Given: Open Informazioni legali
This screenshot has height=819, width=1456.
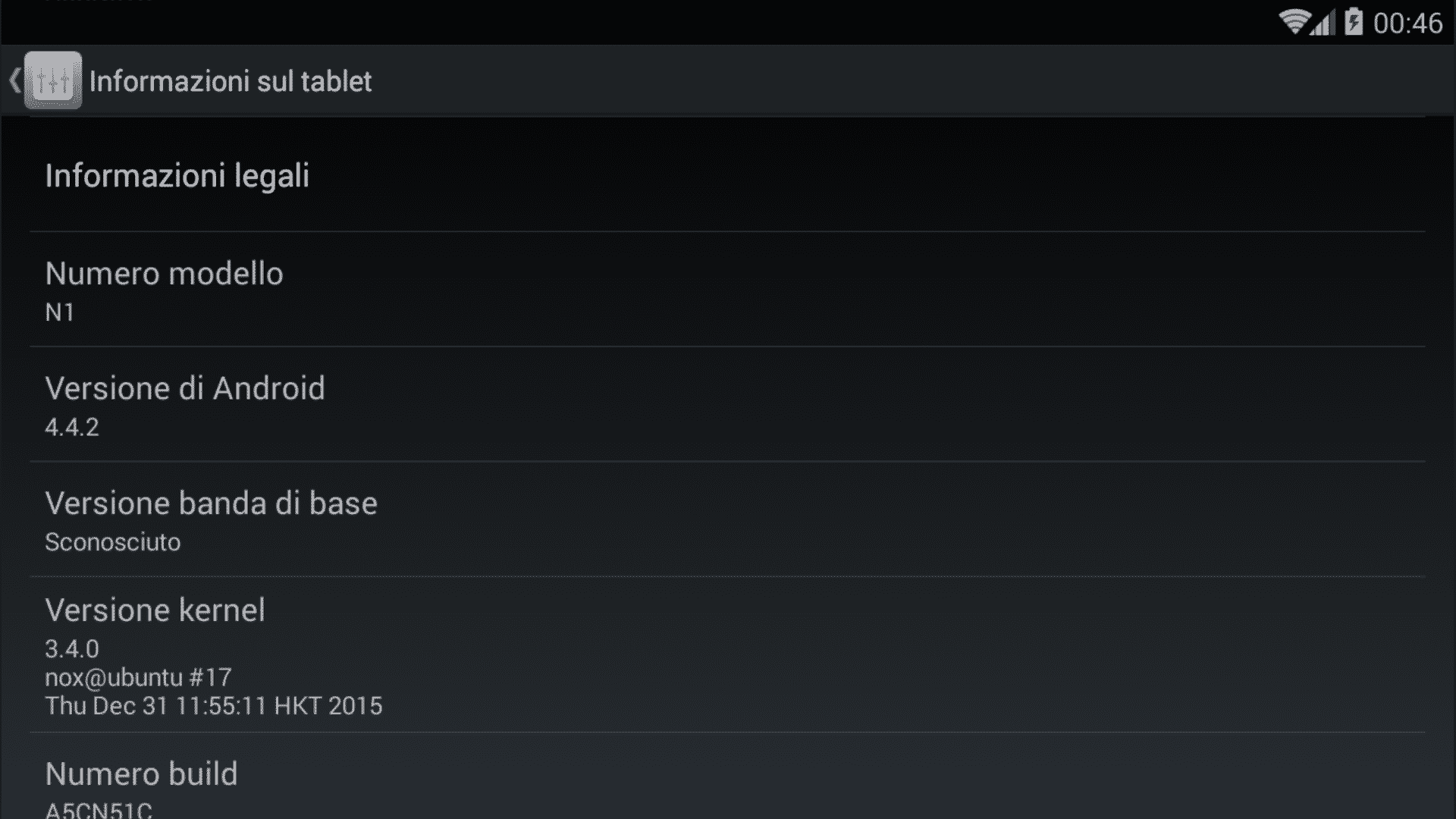Looking at the screenshot, I should point(728,175).
